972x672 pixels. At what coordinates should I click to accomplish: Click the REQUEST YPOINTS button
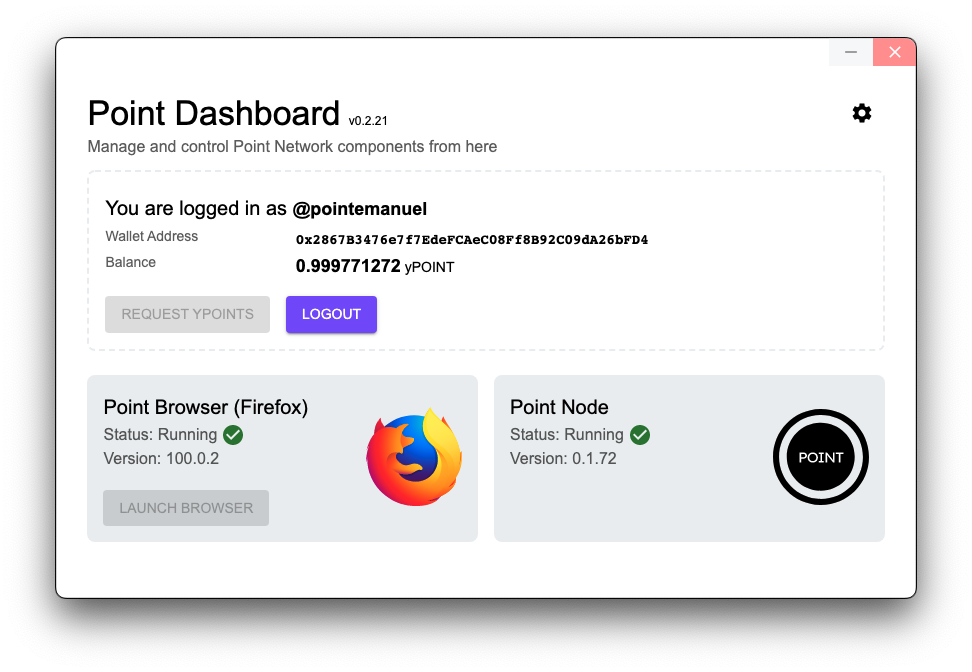(x=187, y=314)
